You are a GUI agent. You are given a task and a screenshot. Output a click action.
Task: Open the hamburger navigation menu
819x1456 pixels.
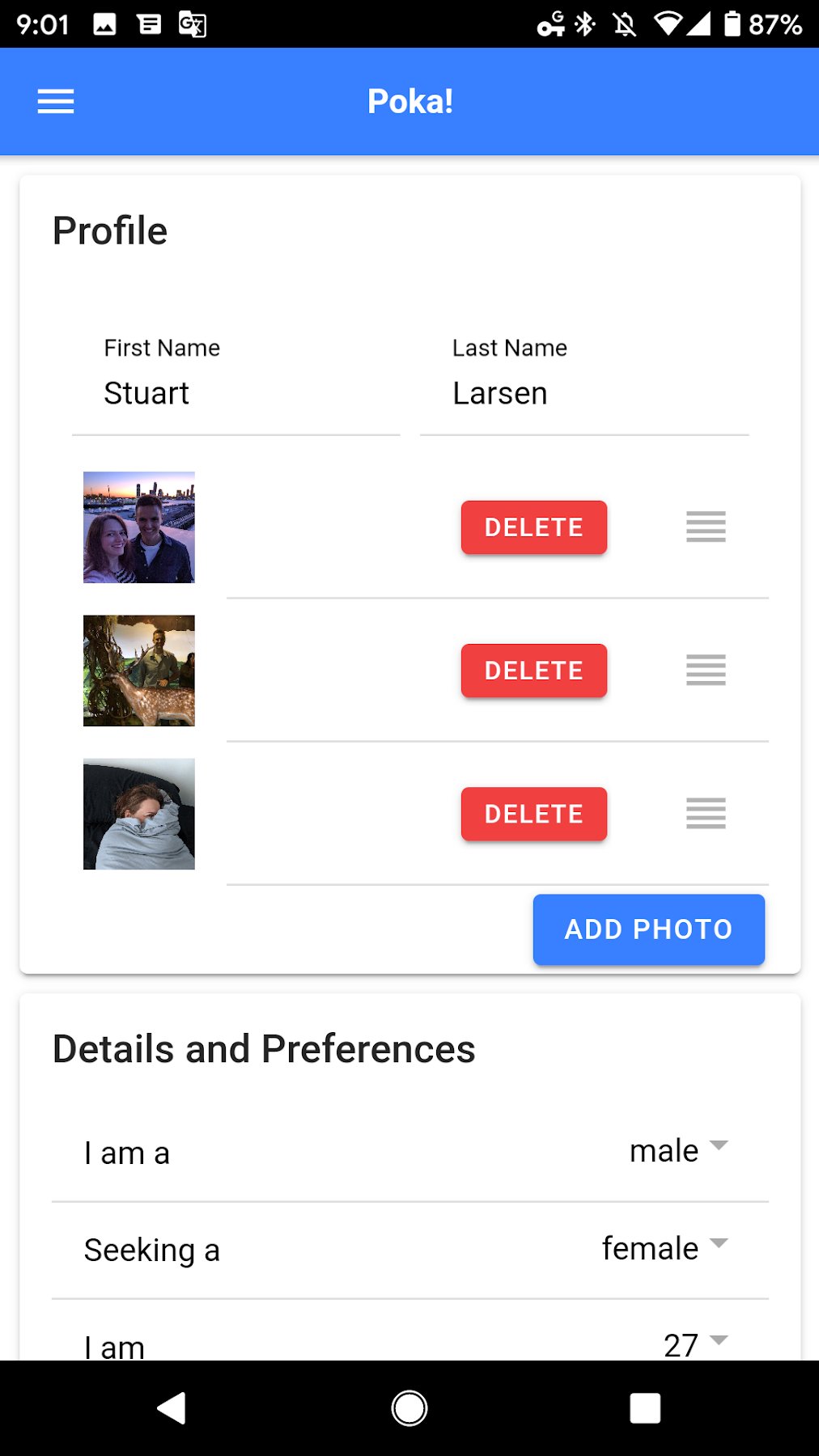tap(56, 101)
